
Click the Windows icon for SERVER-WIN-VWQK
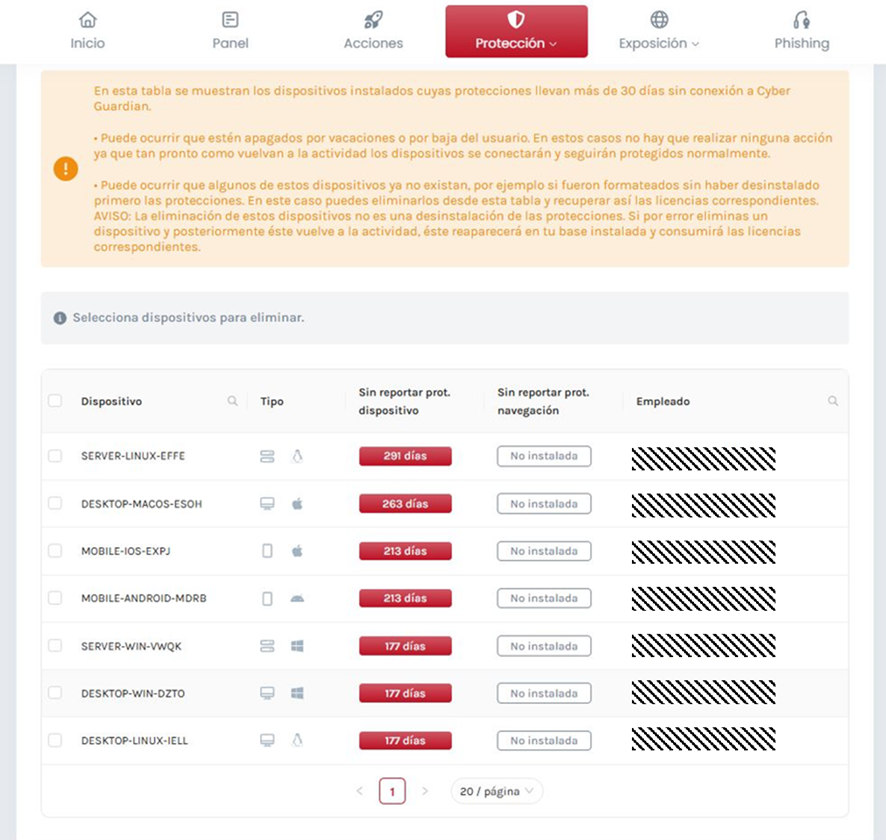pos(297,645)
